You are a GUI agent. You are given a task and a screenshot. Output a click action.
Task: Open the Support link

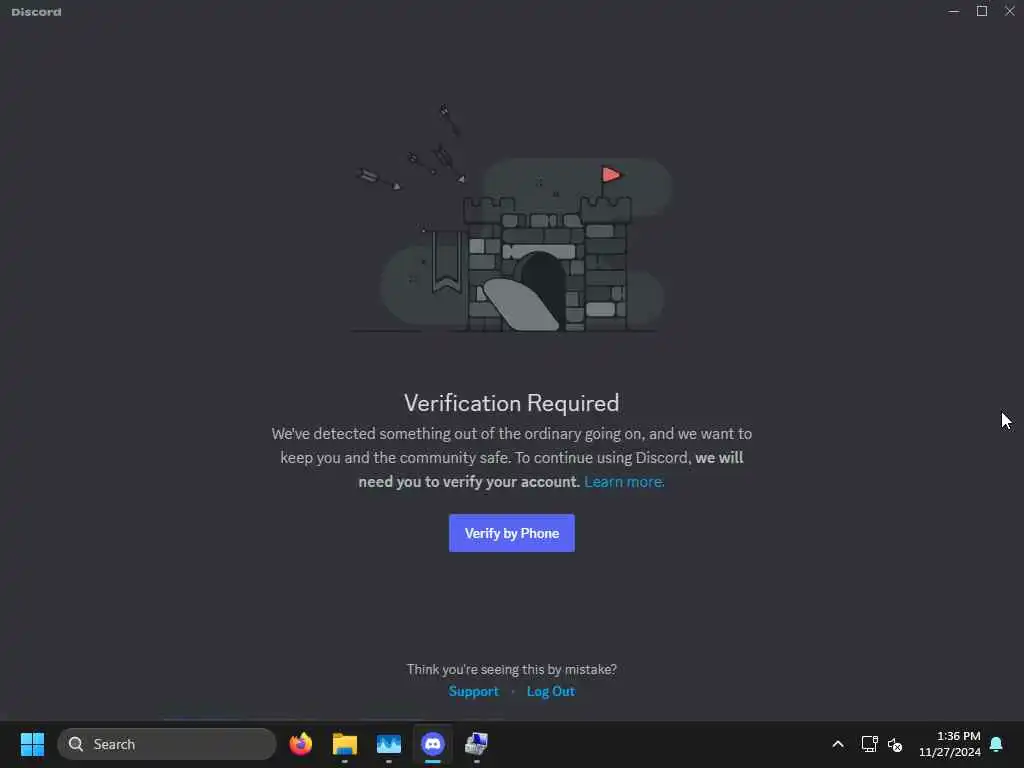pyautogui.click(x=473, y=692)
